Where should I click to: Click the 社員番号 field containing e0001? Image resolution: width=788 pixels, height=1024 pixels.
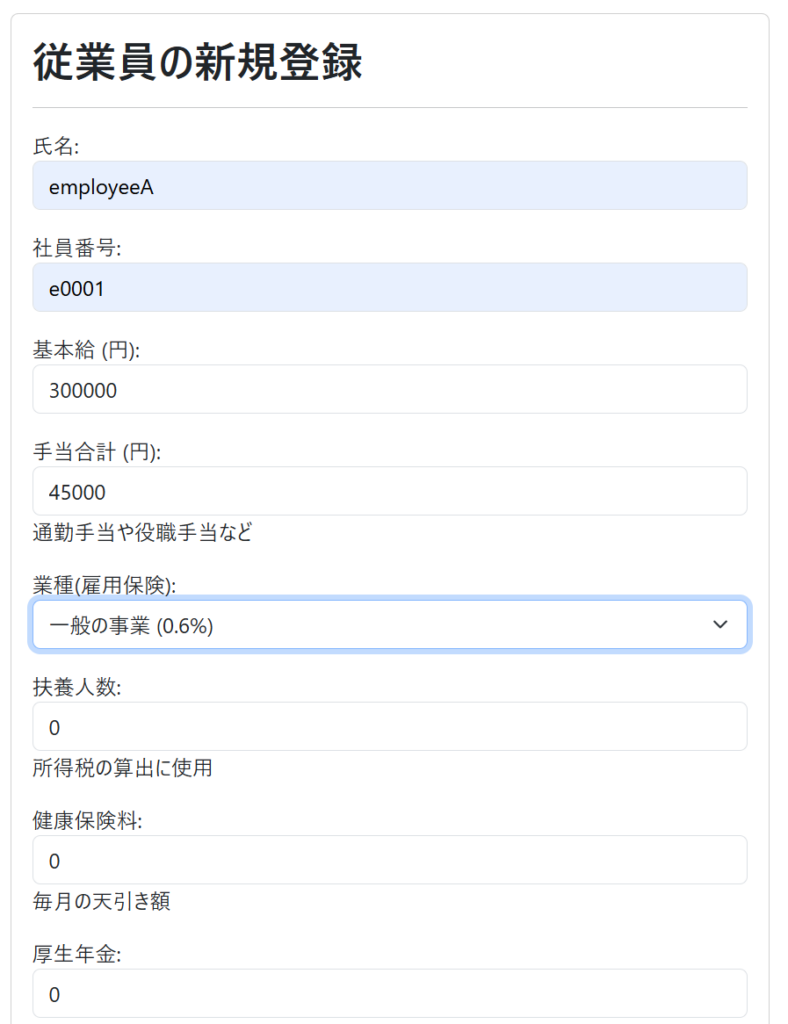[389, 288]
